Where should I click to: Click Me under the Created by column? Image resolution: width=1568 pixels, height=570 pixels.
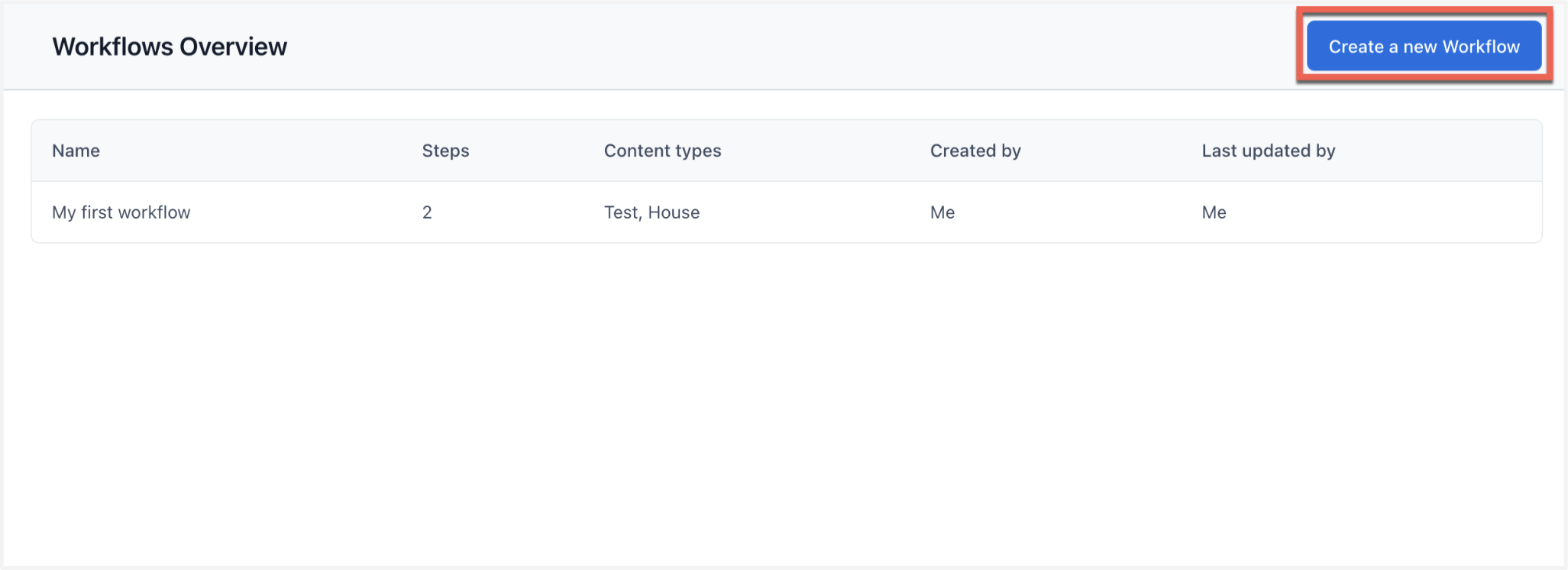942,212
